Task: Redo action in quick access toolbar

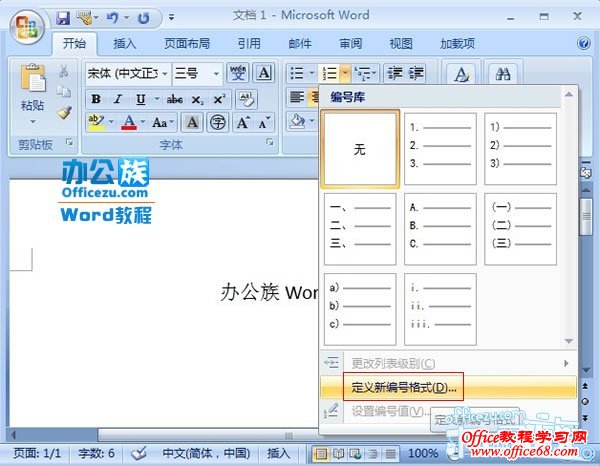Action: click(x=143, y=18)
